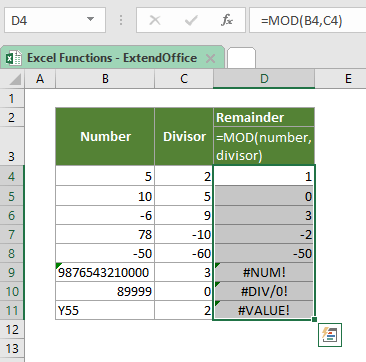Select cell with 9876543210000
Viewport: 366px width, 362px height.
tap(105, 272)
